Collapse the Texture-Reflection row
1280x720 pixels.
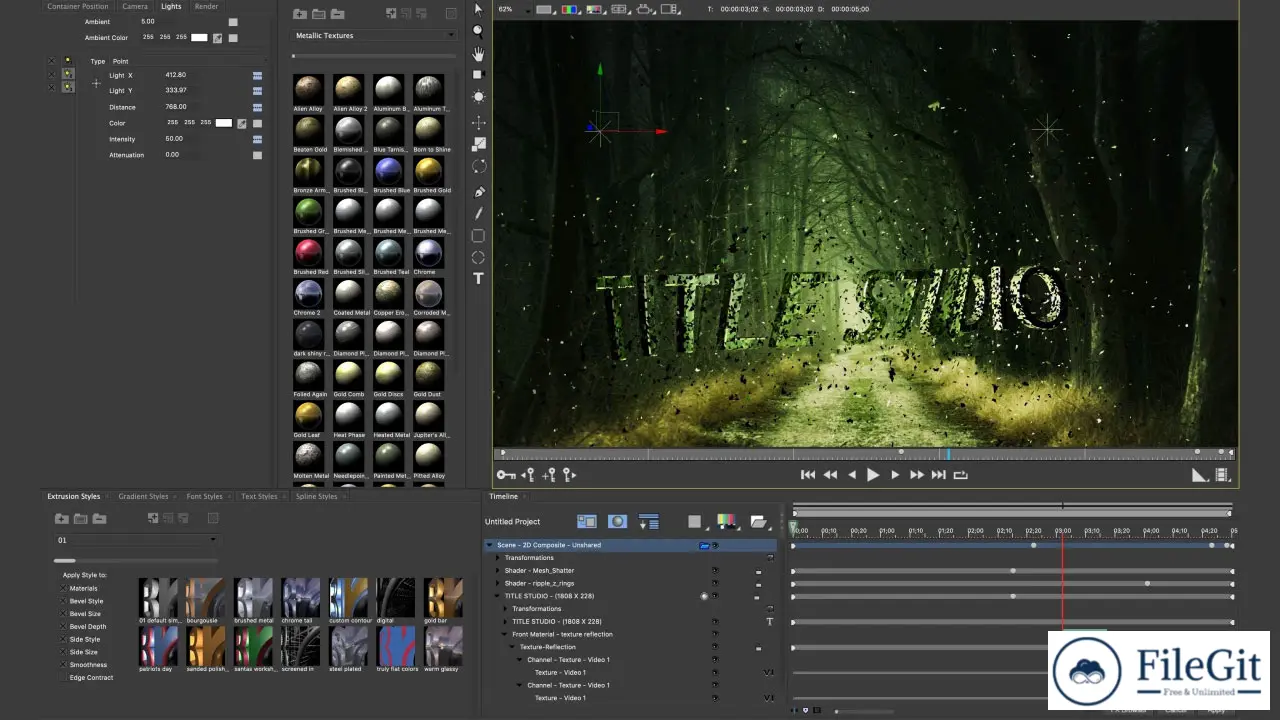(512, 647)
